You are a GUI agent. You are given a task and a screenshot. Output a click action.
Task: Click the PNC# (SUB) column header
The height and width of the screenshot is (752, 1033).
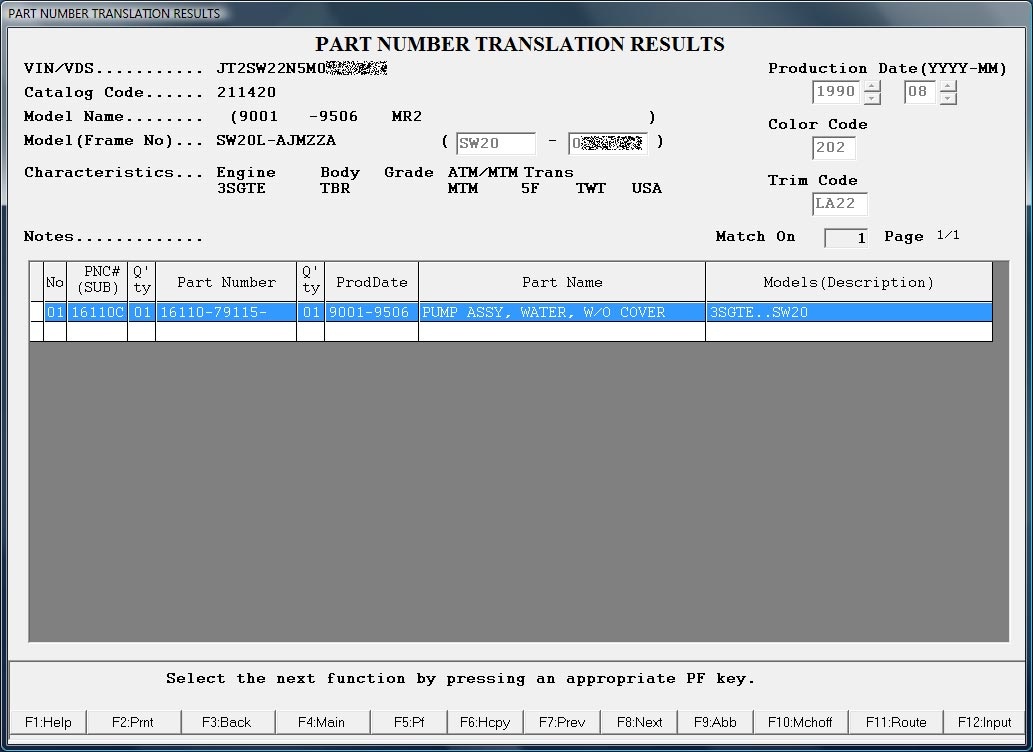97,282
